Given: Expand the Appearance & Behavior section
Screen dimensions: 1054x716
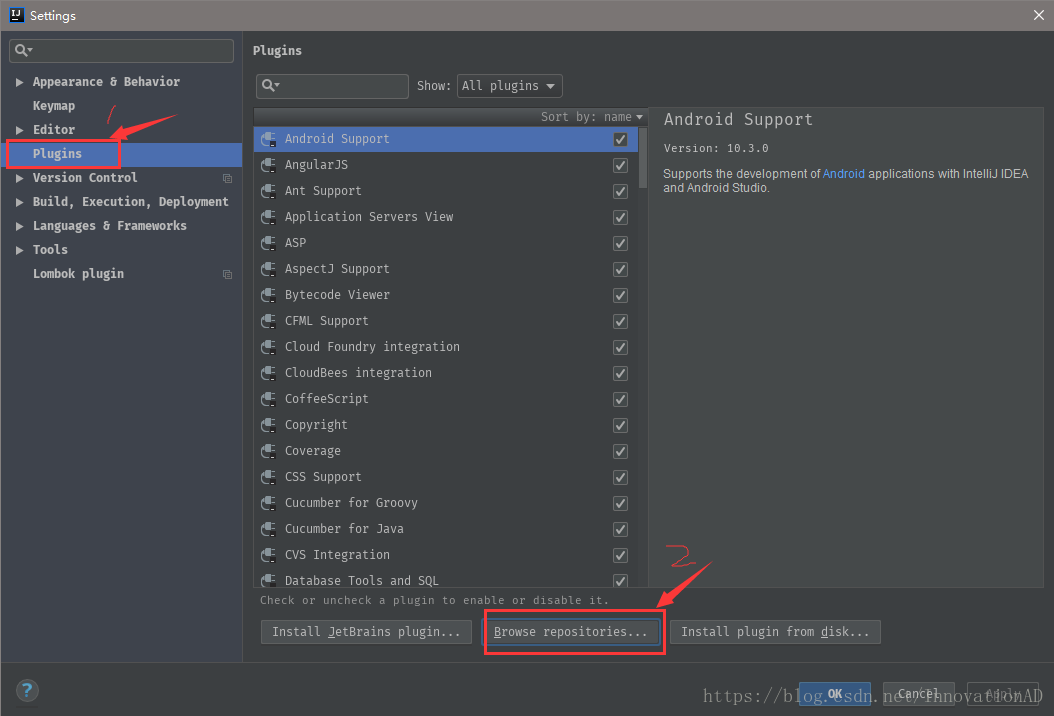Looking at the screenshot, I should click(x=19, y=82).
